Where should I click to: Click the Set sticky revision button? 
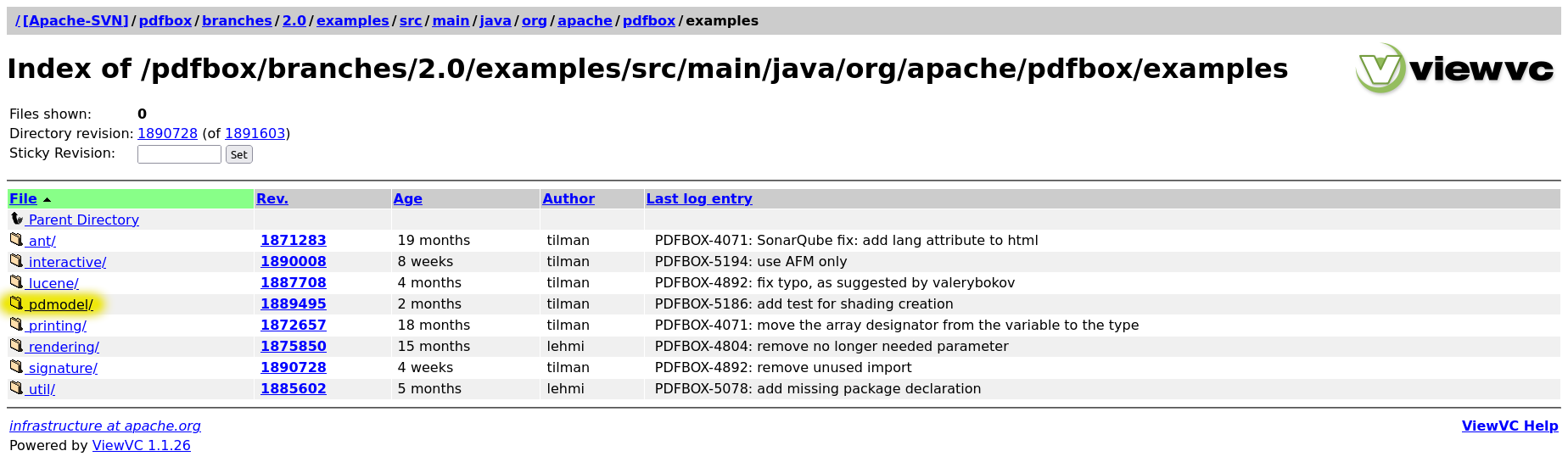point(239,154)
